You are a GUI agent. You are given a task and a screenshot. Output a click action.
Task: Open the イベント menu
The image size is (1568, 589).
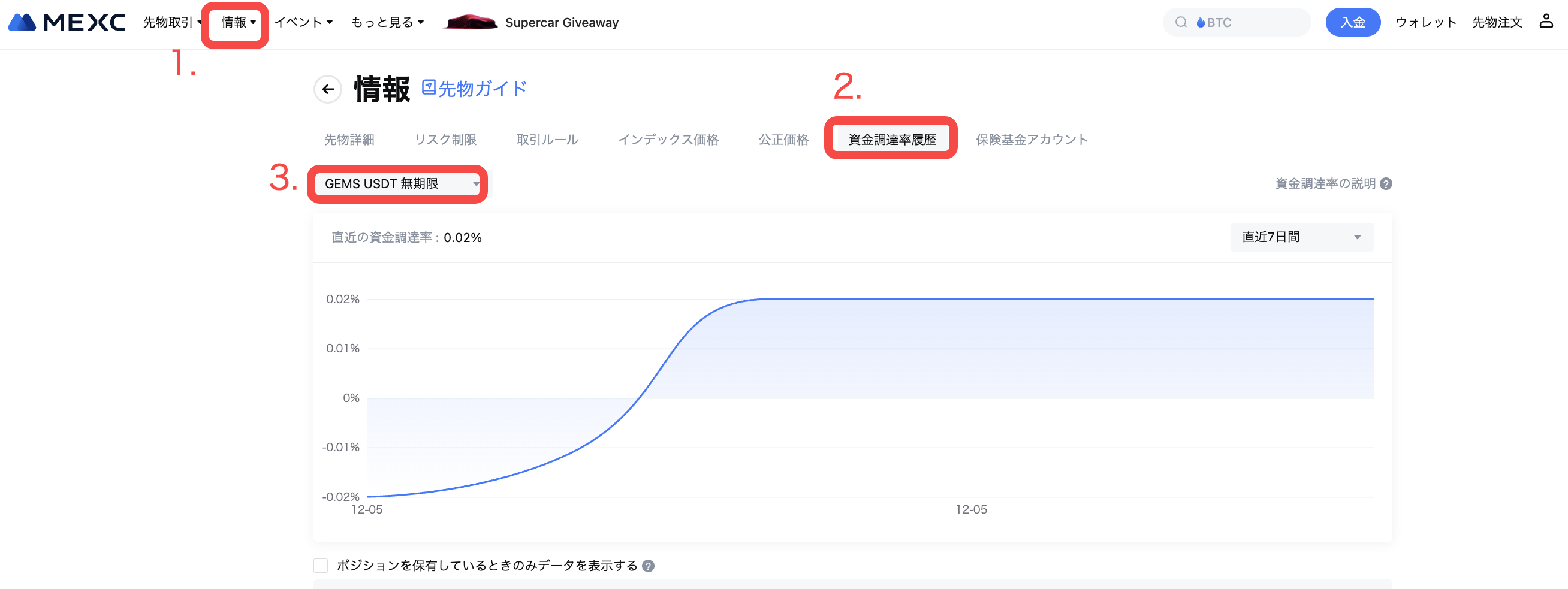[303, 23]
